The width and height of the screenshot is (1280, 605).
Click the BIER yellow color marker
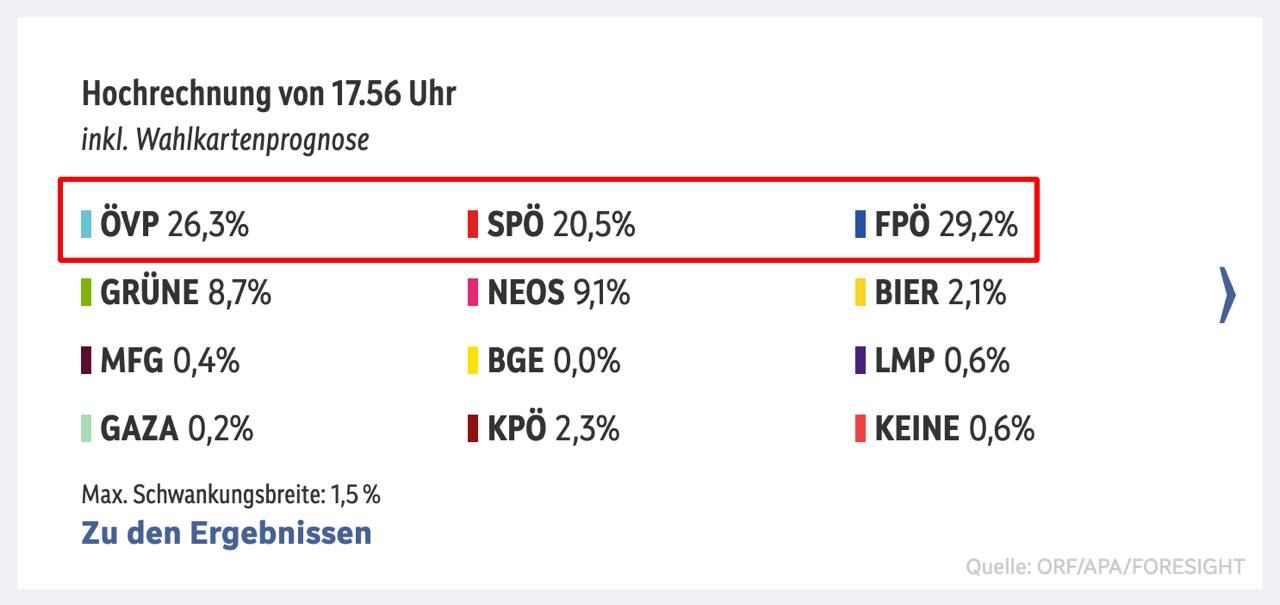860,293
